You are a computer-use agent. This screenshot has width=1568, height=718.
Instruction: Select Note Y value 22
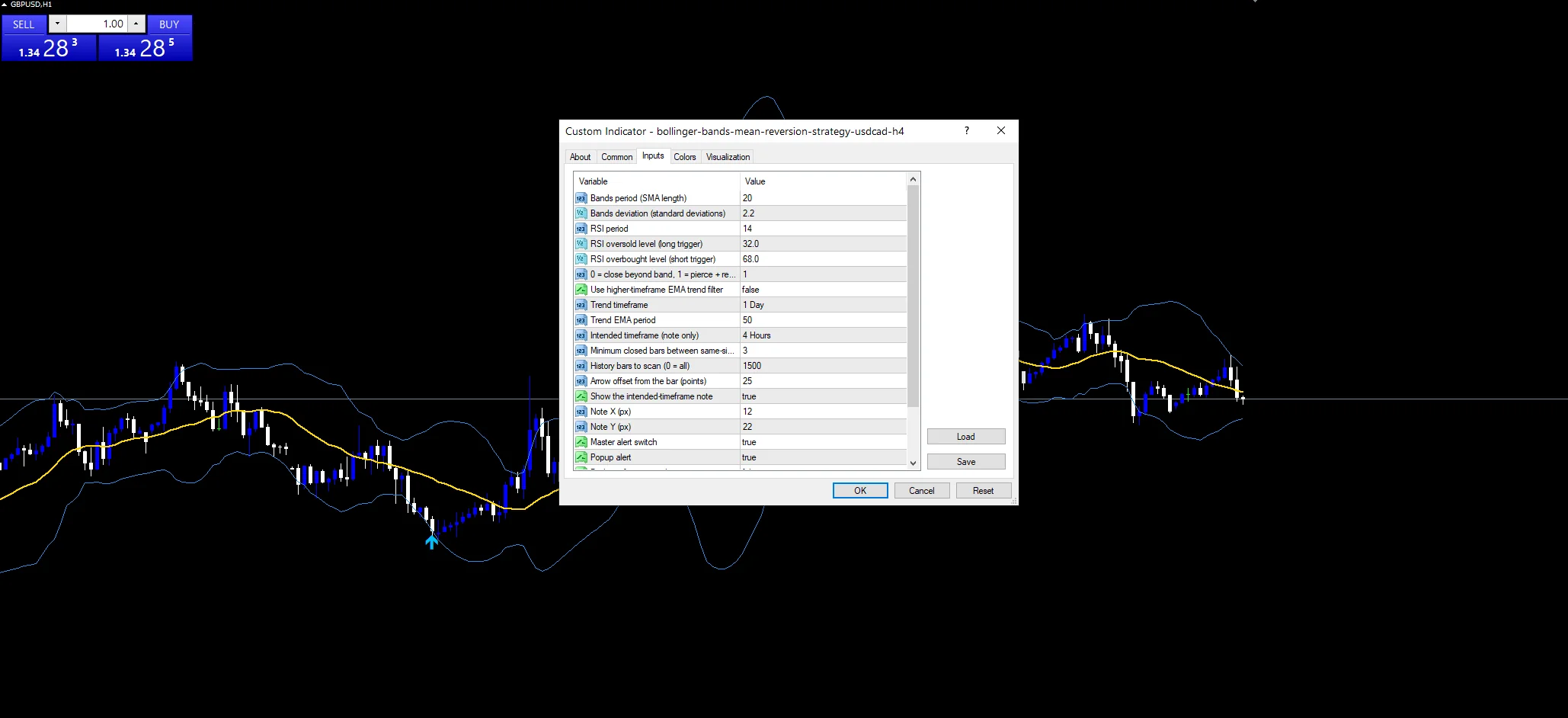(823, 427)
